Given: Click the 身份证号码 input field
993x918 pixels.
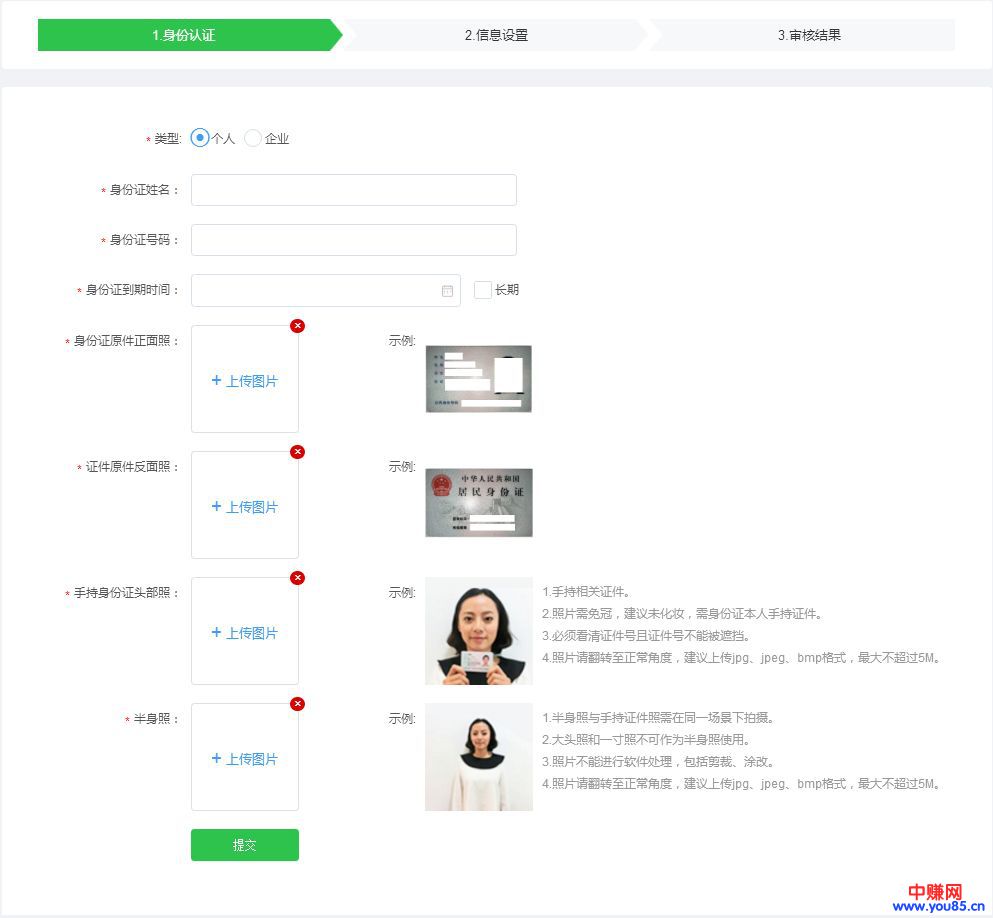Looking at the screenshot, I should point(354,240).
